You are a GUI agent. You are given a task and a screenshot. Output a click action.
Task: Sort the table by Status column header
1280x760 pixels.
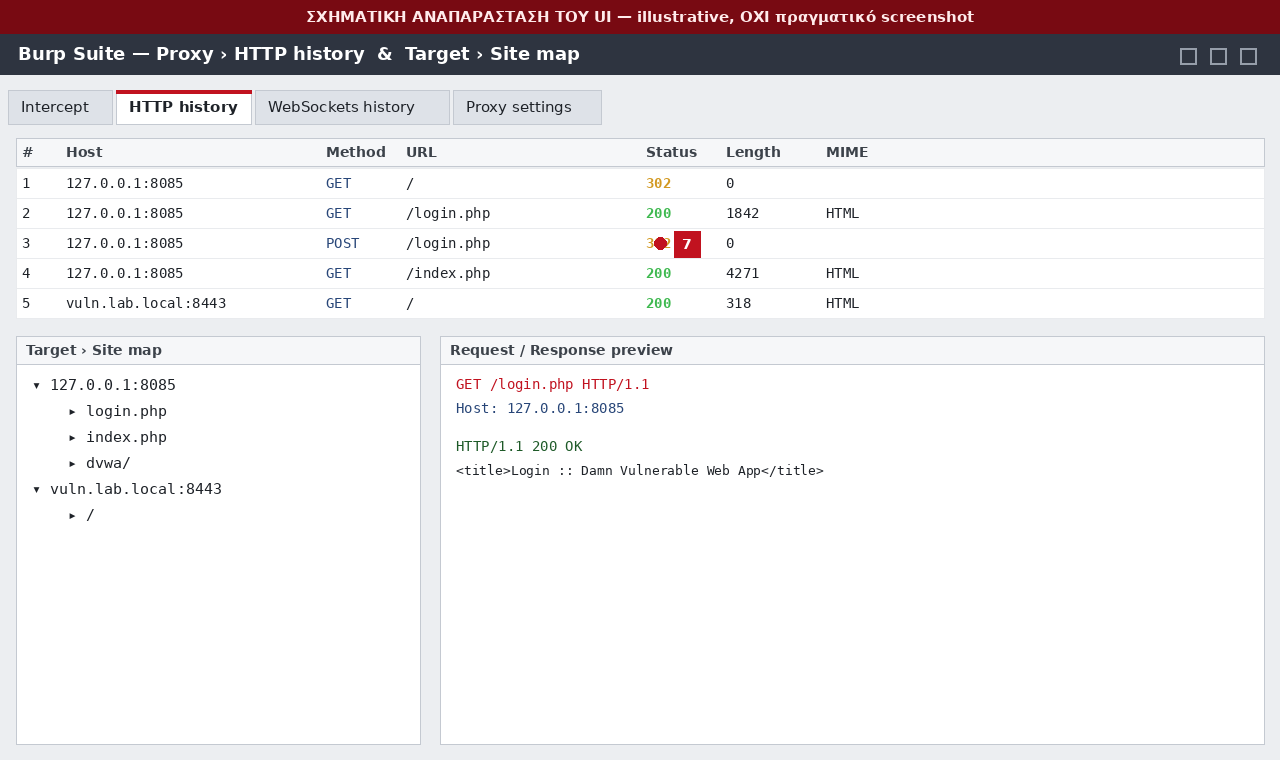coord(671,153)
